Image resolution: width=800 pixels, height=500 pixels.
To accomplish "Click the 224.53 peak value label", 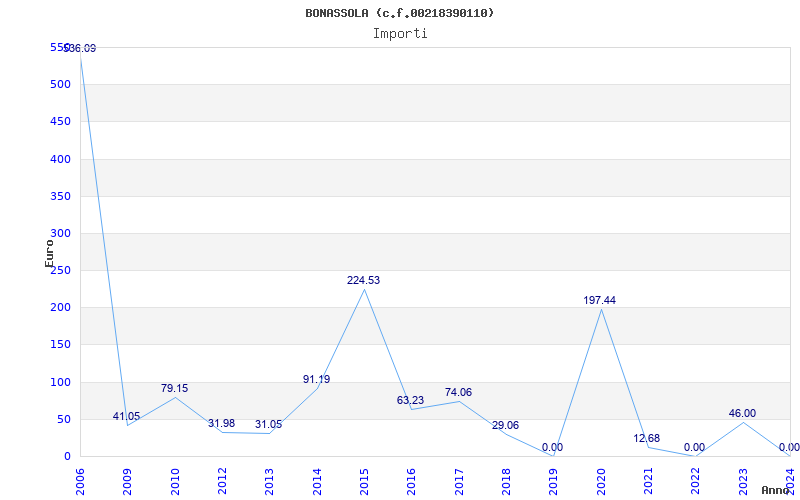I will coord(363,281).
